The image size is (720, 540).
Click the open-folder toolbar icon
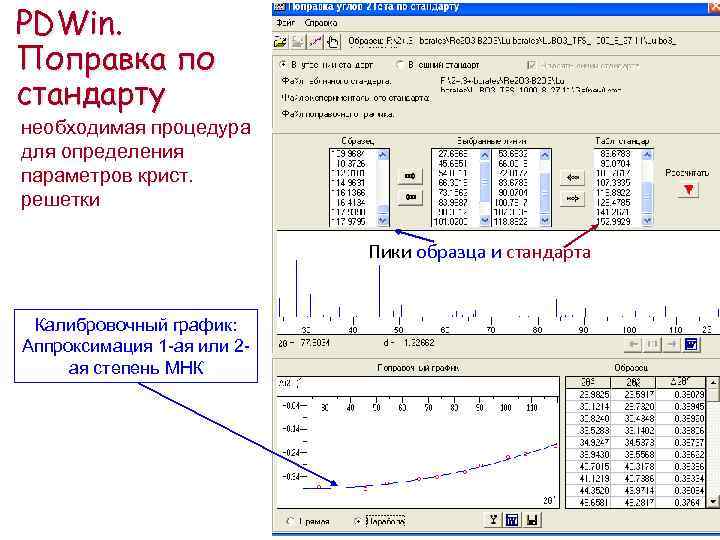(x=281, y=42)
